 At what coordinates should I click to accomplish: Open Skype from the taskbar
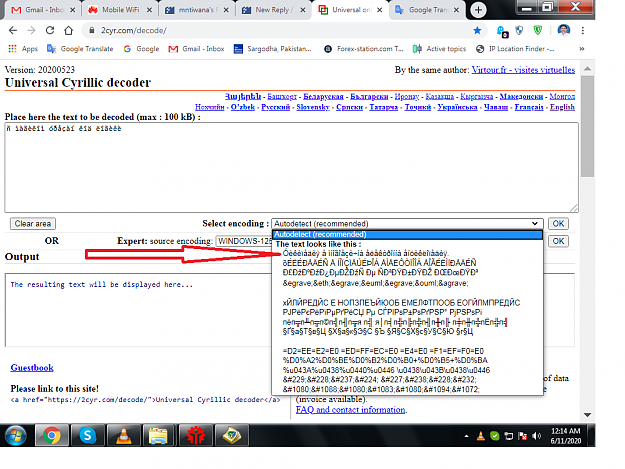(87, 435)
